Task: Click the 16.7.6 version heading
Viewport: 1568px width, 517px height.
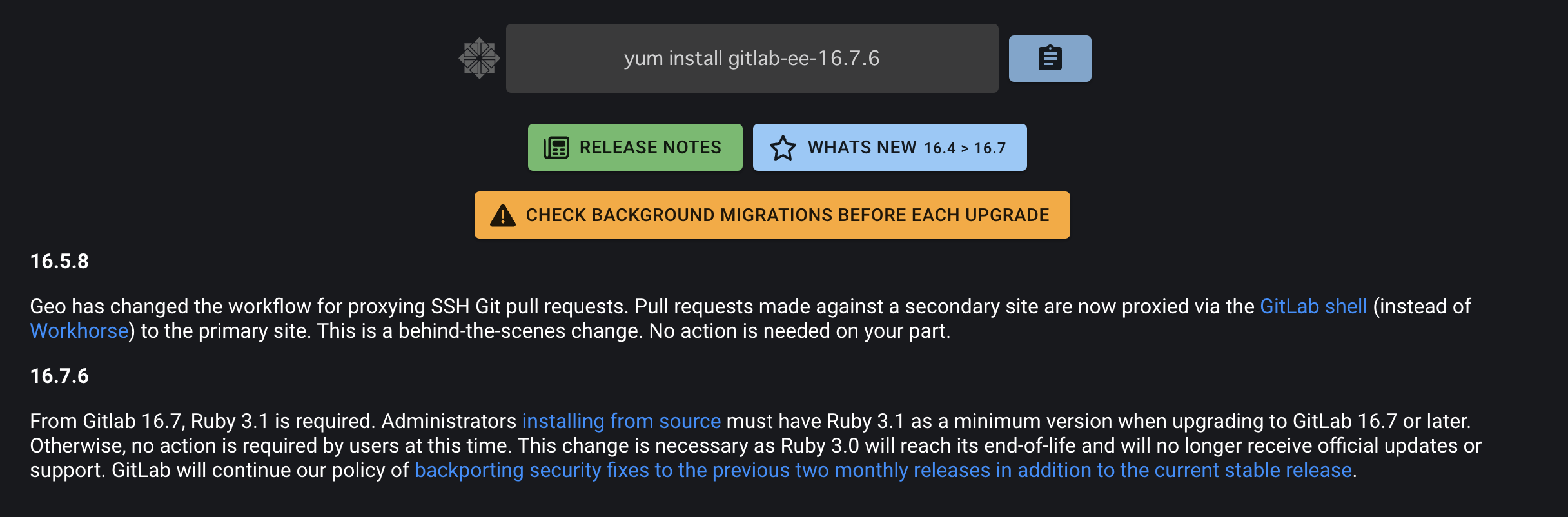Action: click(x=60, y=376)
